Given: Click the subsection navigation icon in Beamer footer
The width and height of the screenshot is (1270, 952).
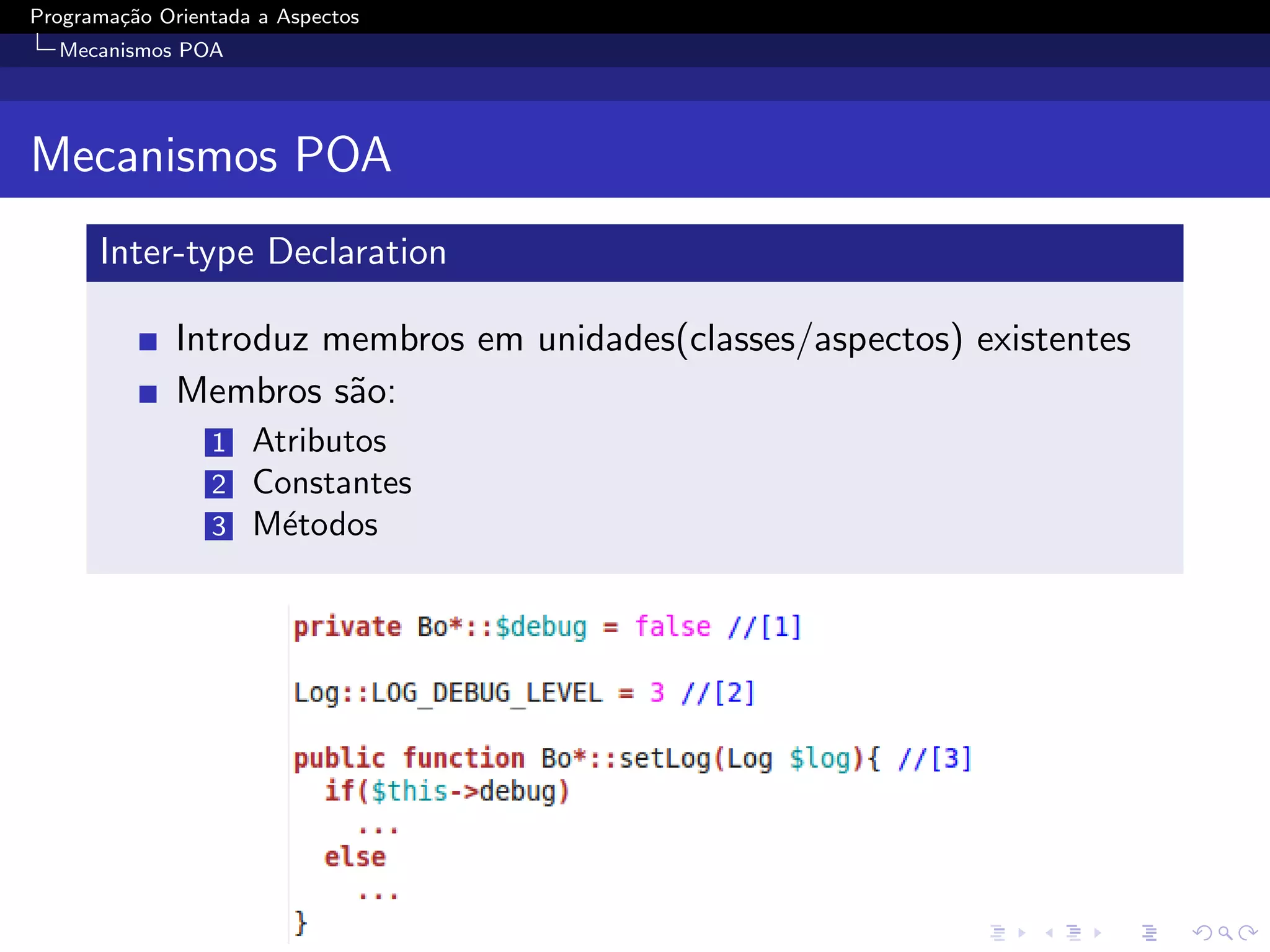Looking at the screenshot, I should point(998,933).
